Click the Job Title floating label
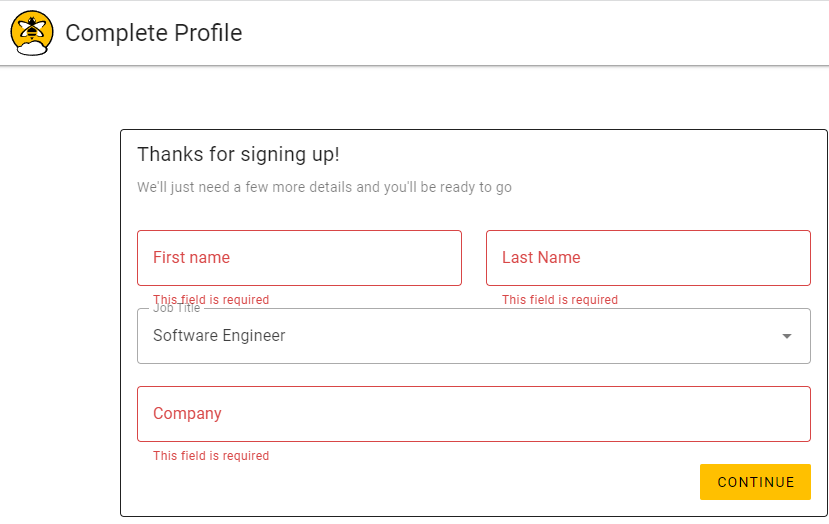 177,308
